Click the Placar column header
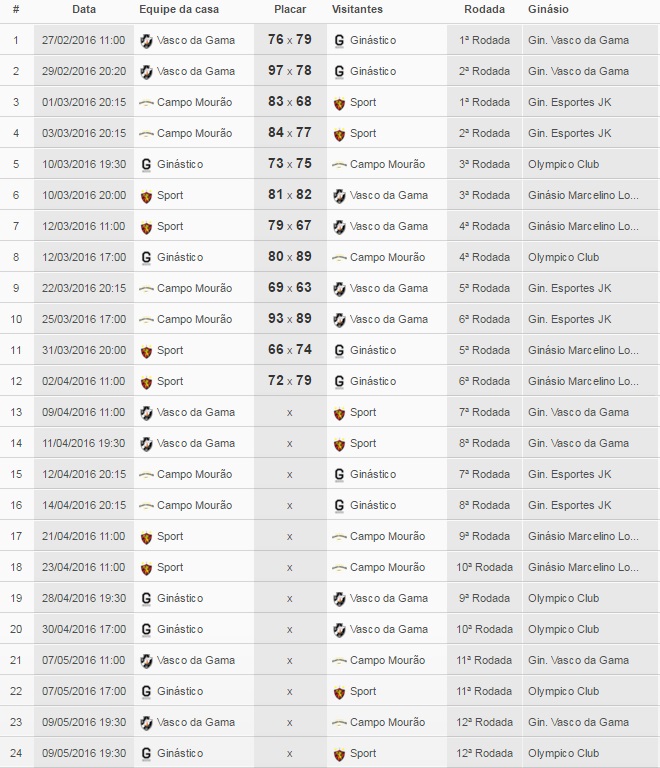This screenshot has width=660, height=768. point(290,9)
